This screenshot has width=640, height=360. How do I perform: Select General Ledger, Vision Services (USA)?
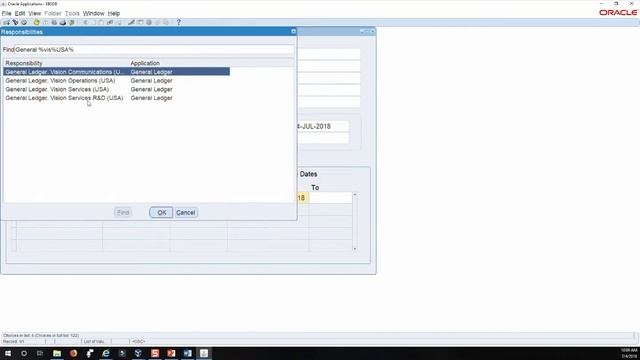(57, 89)
